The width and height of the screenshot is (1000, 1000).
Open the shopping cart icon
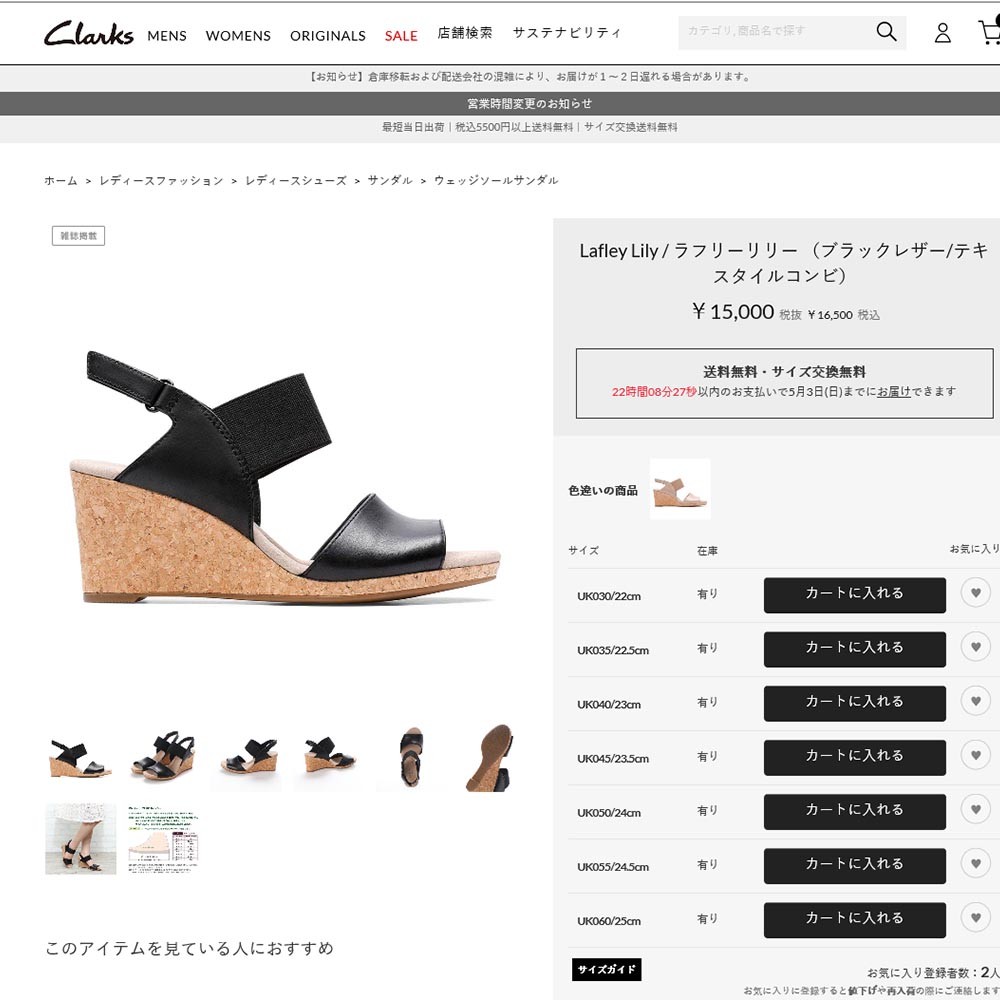click(x=990, y=31)
